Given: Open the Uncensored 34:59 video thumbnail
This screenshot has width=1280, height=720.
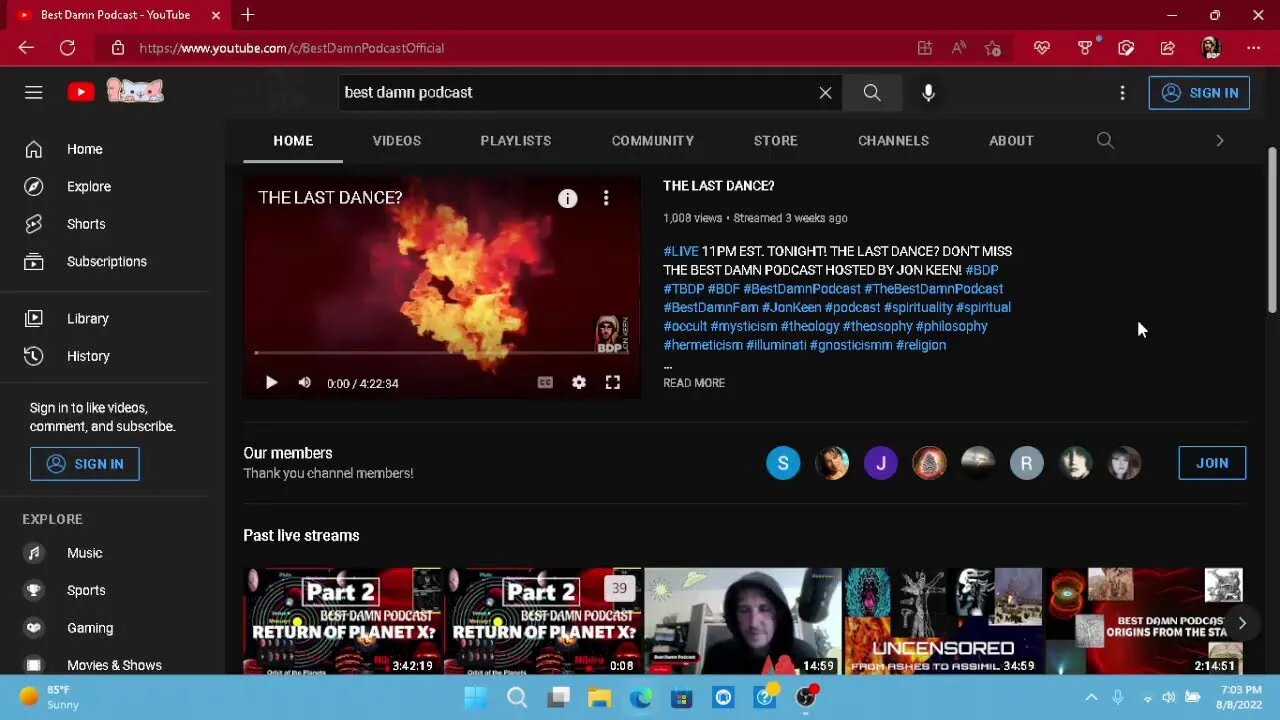Looking at the screenshot, I should click(x=943, y=621).
